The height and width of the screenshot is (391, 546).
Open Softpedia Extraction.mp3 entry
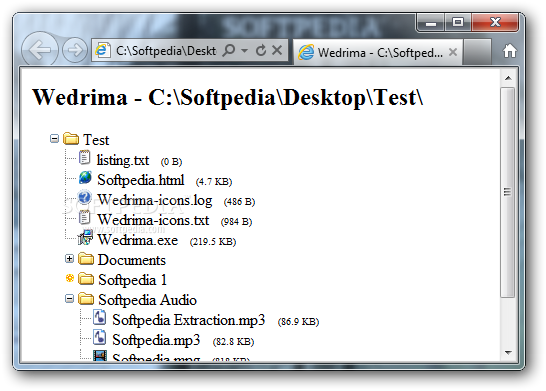click(188, 320)
